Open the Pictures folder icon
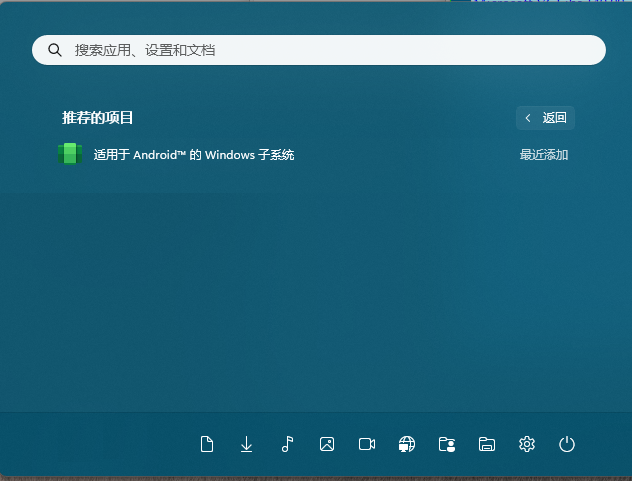This screenshot has width=632, height=481. pyautogui.click(x=327, y=444)
